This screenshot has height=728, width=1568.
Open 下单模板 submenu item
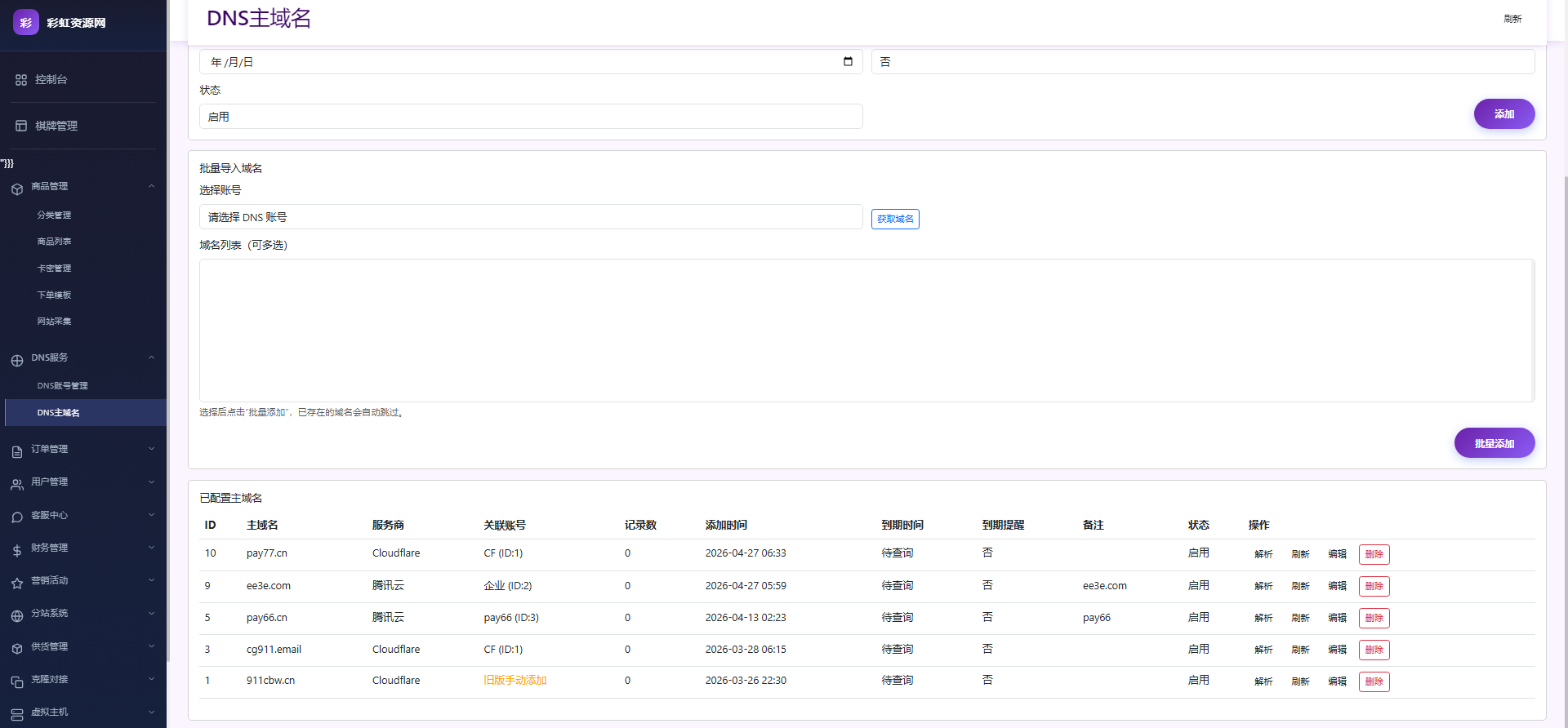(x=54, y=295)
